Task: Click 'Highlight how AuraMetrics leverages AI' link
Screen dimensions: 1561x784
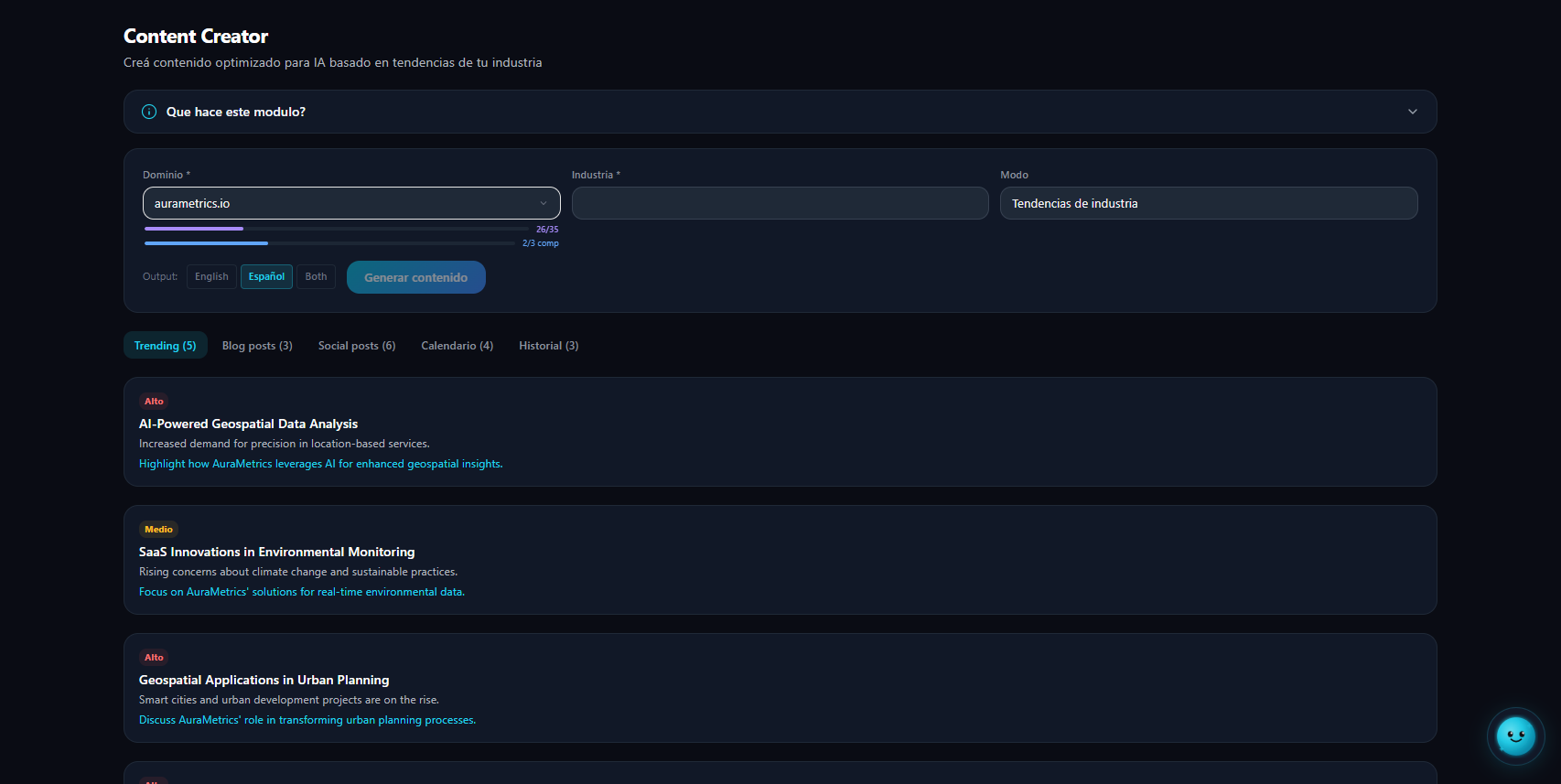Action: tap(320, 464)
